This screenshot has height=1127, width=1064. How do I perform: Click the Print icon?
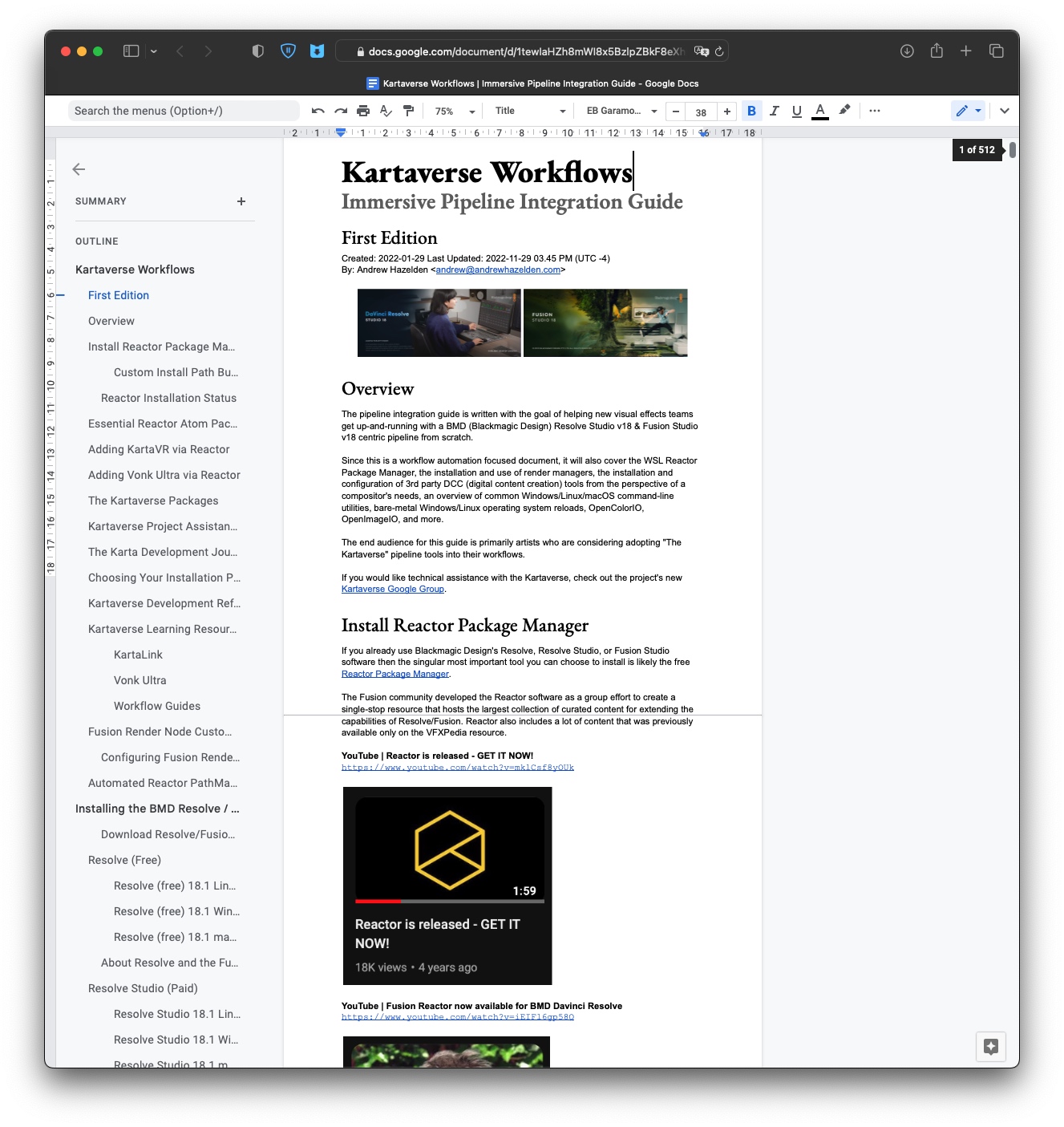pyautogui.click(x=363, y=111)
